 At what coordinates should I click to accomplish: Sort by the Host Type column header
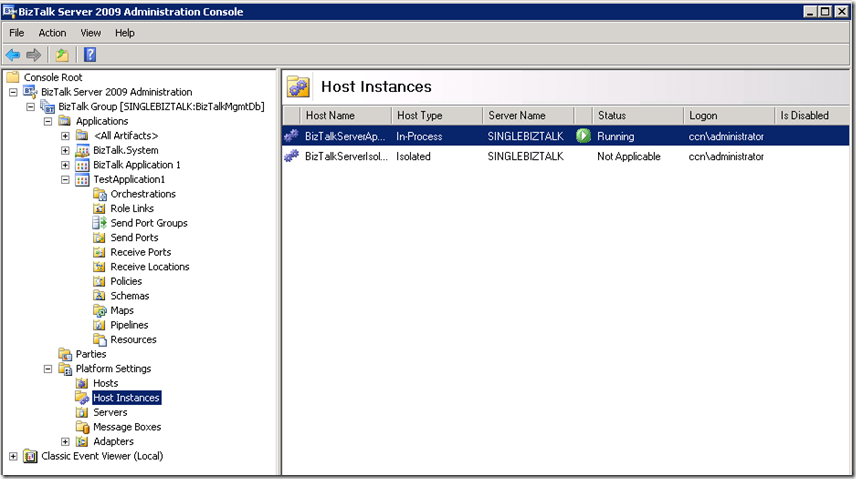pyautogui.click(x=437, y=115)
